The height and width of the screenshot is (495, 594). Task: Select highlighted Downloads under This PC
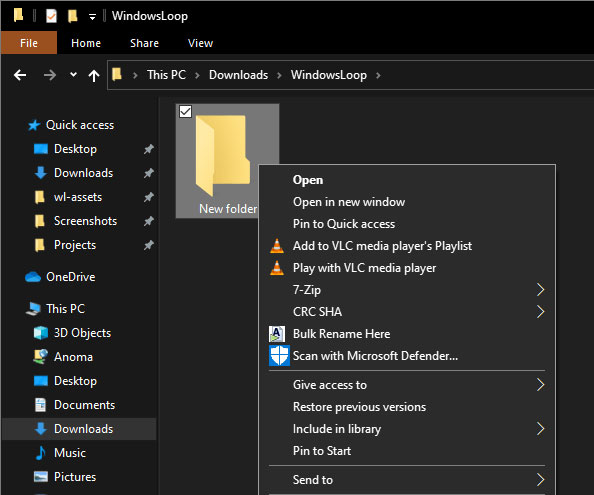79,429
